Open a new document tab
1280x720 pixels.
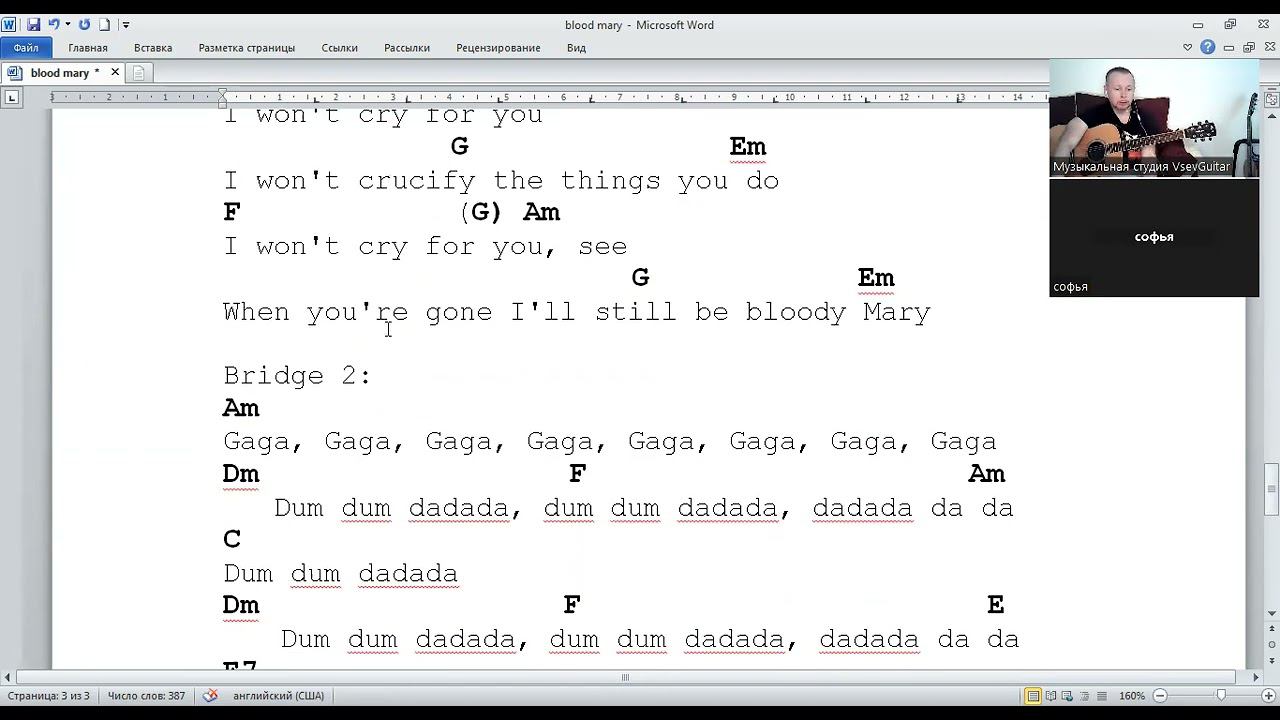point(139,72)
